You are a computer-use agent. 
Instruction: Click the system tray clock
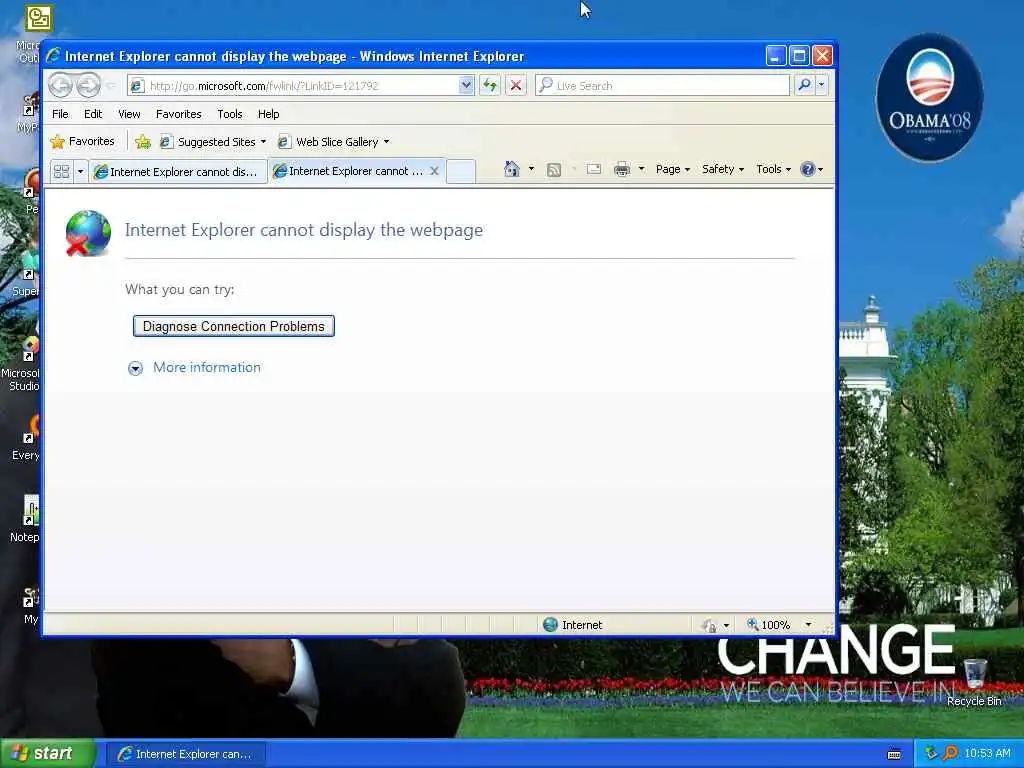[x=987, y=754]
